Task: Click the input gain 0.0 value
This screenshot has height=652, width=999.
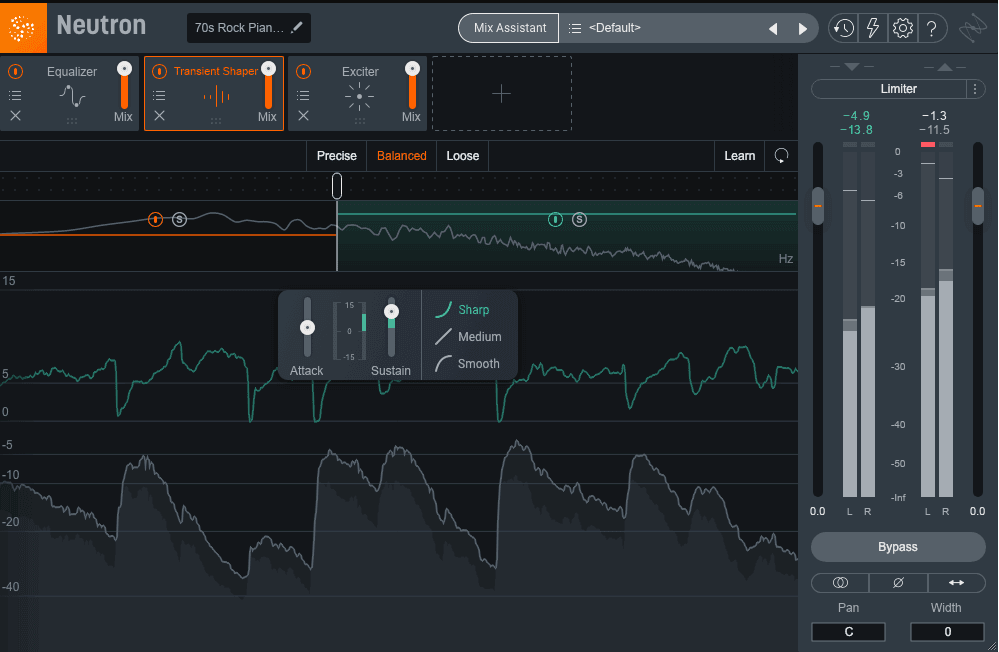Action: point(817,511)
